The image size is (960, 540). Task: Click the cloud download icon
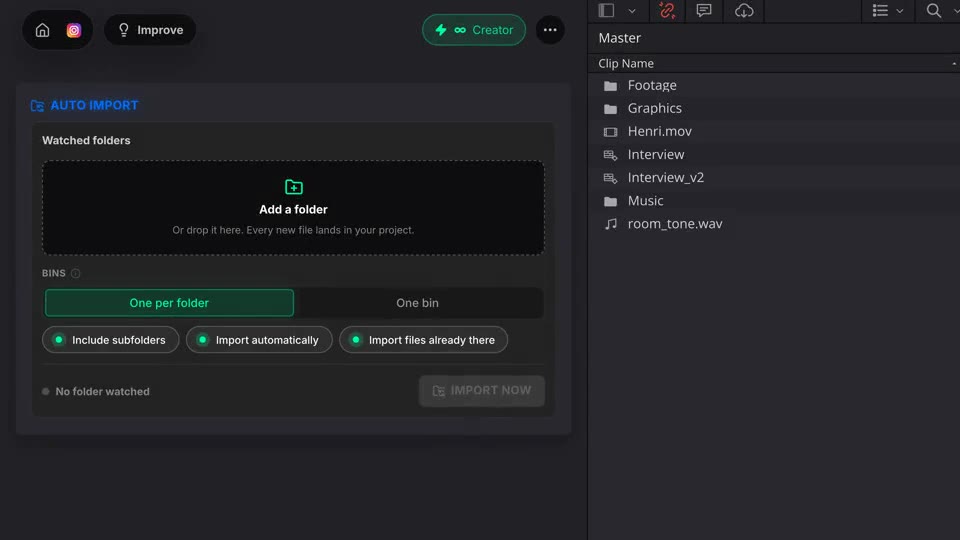click(x=744, y=10)
